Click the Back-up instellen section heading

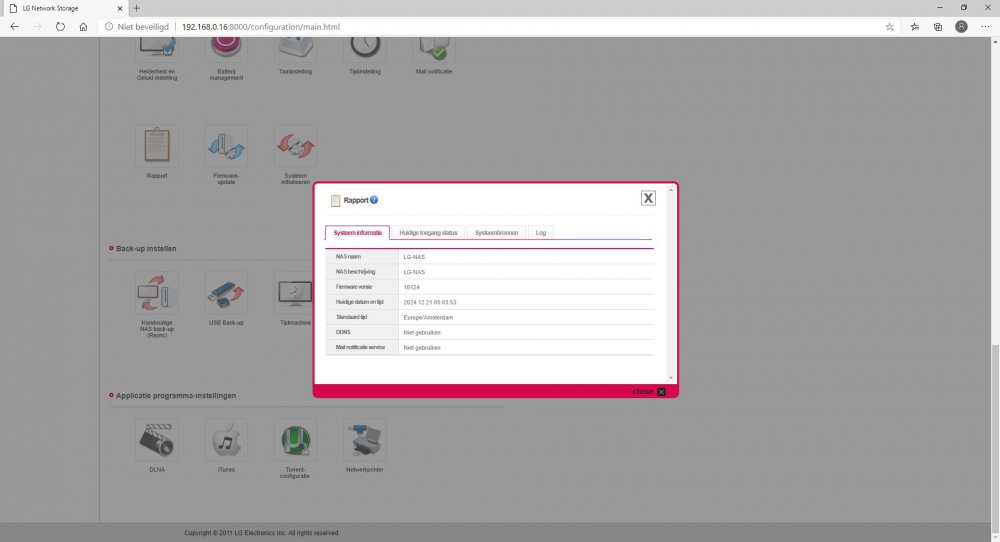pyautogui.click(x=146, y=249)
